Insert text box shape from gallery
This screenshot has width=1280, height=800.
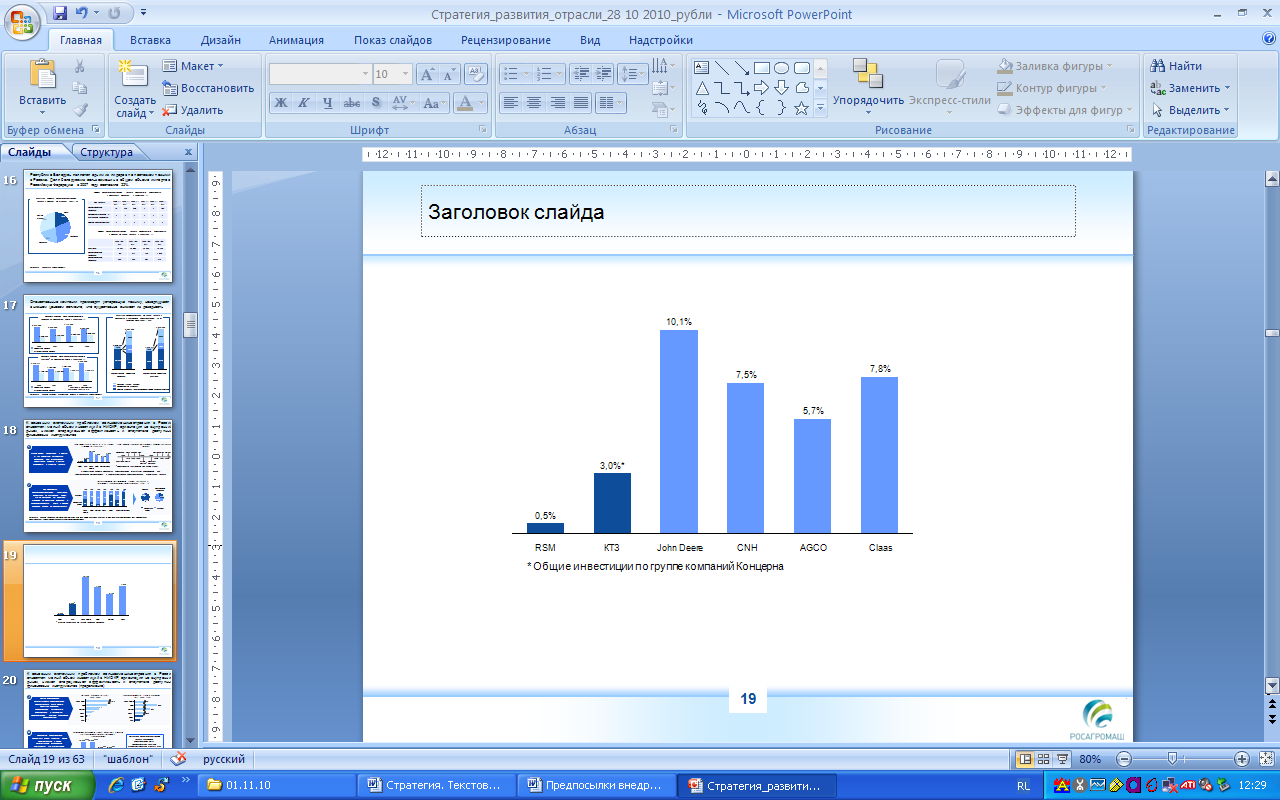click(701, 67)
